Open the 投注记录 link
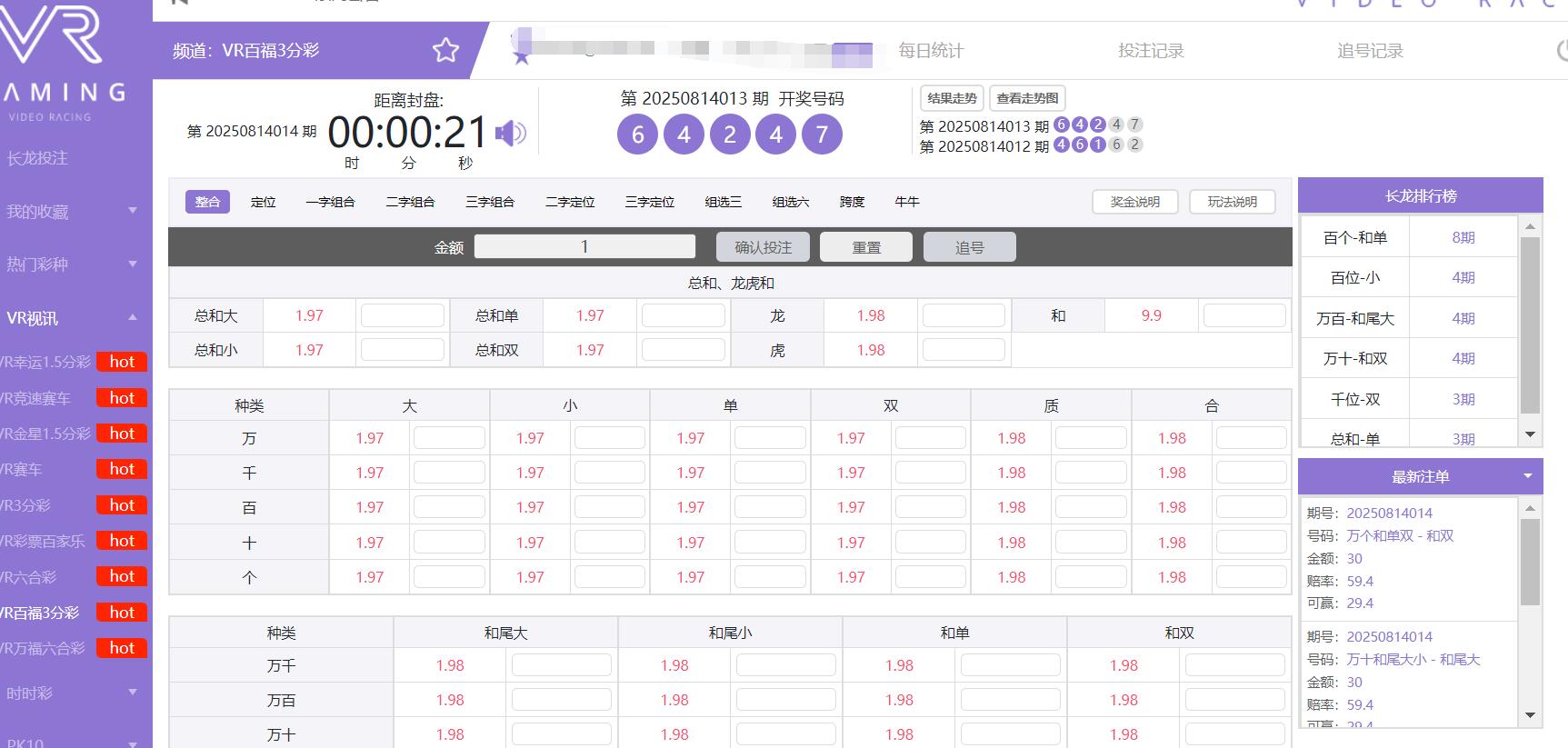Image resolution: width=1568 pixels, height=748 pixels. pyautogui.click(x=1151, y=51)
